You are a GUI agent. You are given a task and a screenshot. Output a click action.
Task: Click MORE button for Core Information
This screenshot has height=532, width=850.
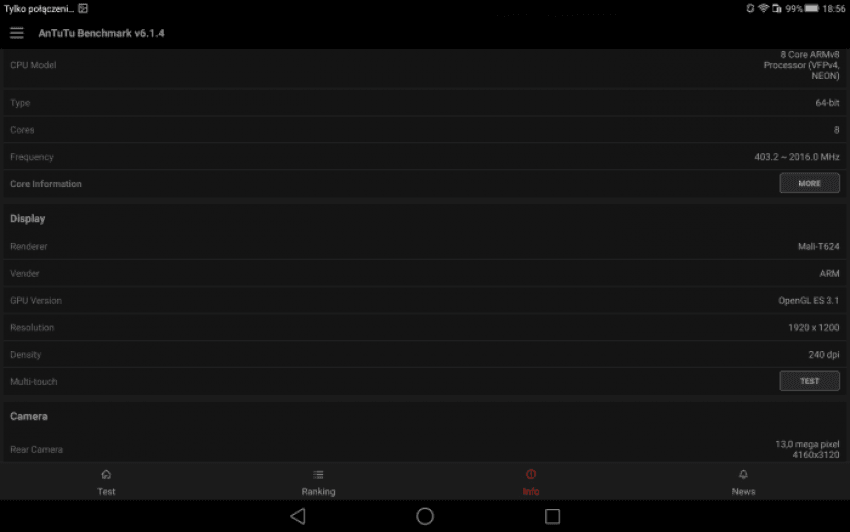[809, 183]
